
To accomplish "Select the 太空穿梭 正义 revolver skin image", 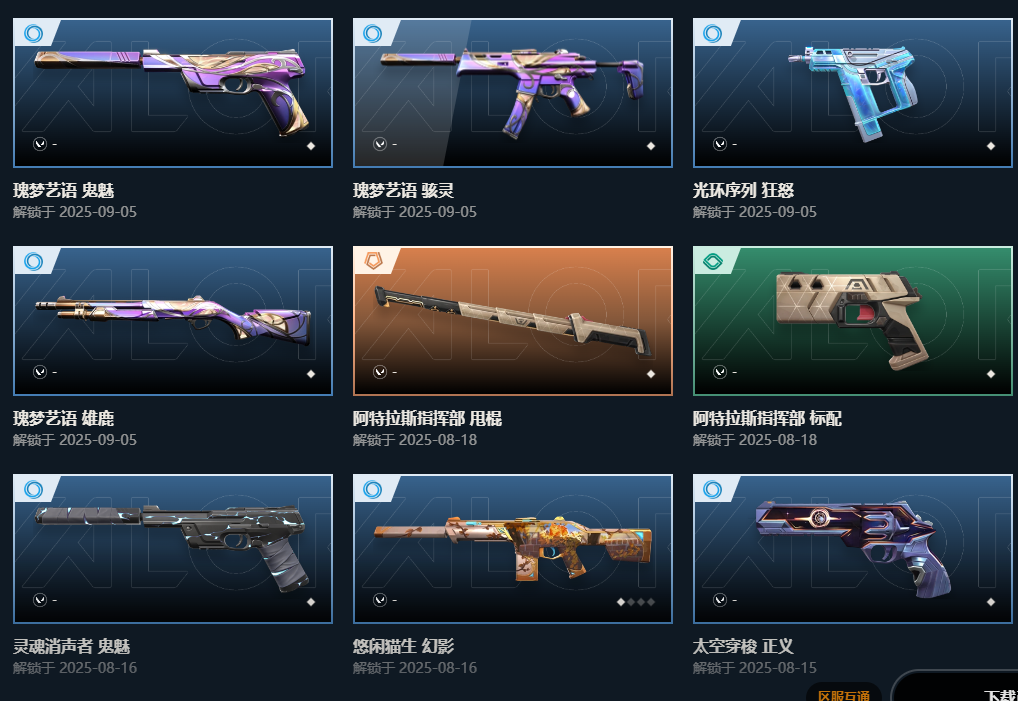I will 852,548.
